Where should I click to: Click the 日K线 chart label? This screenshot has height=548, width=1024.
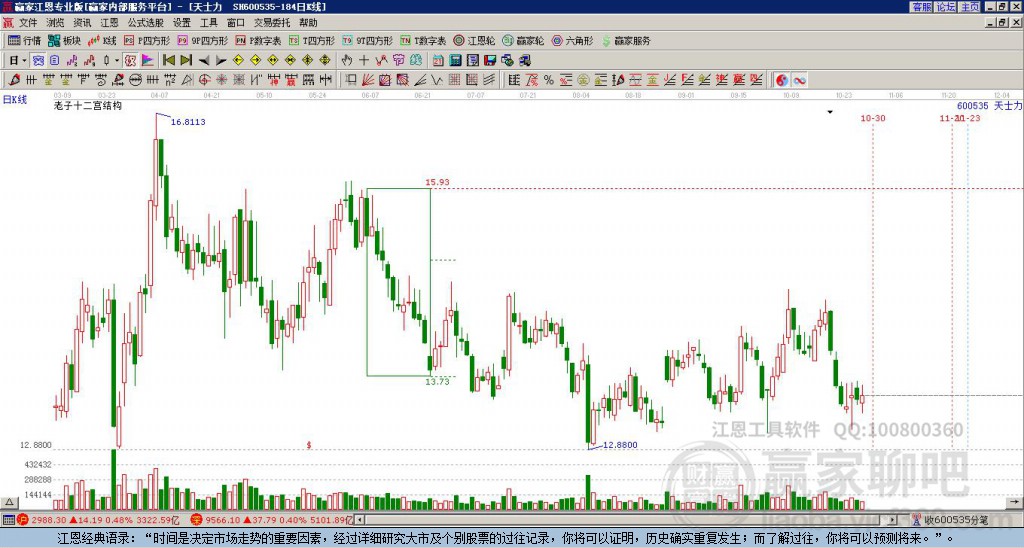click(14, 100)
